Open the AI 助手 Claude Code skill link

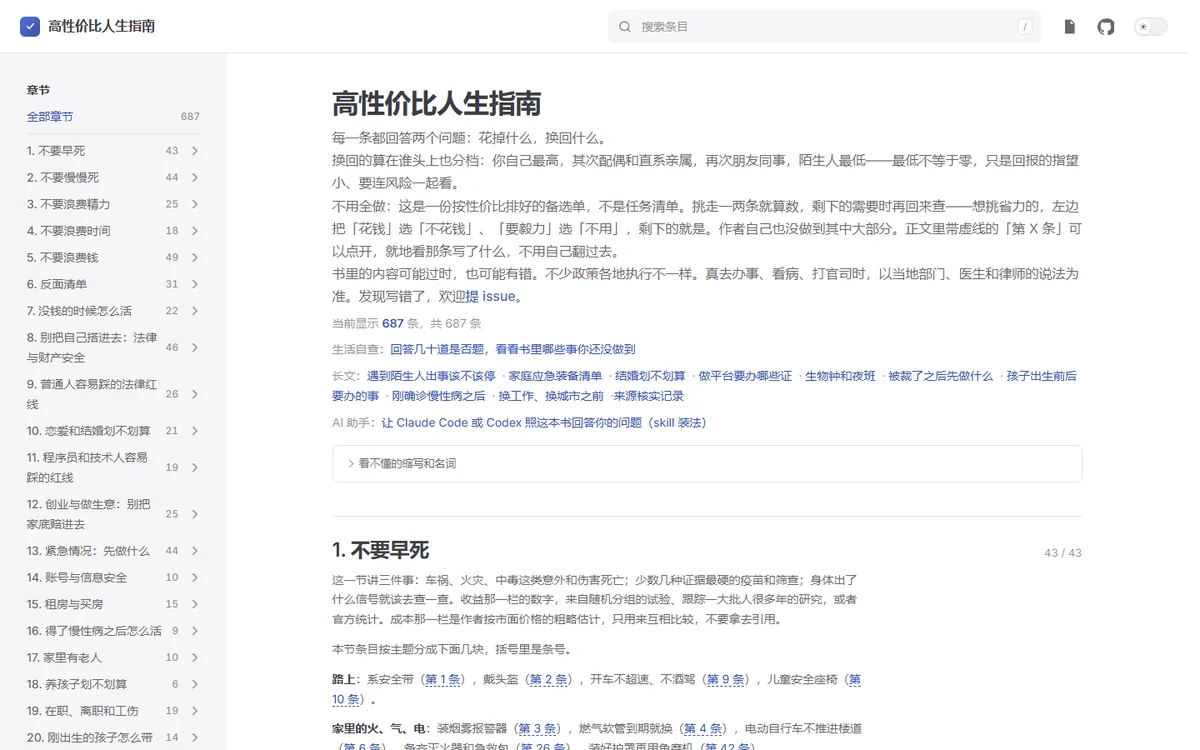point(544,423)
